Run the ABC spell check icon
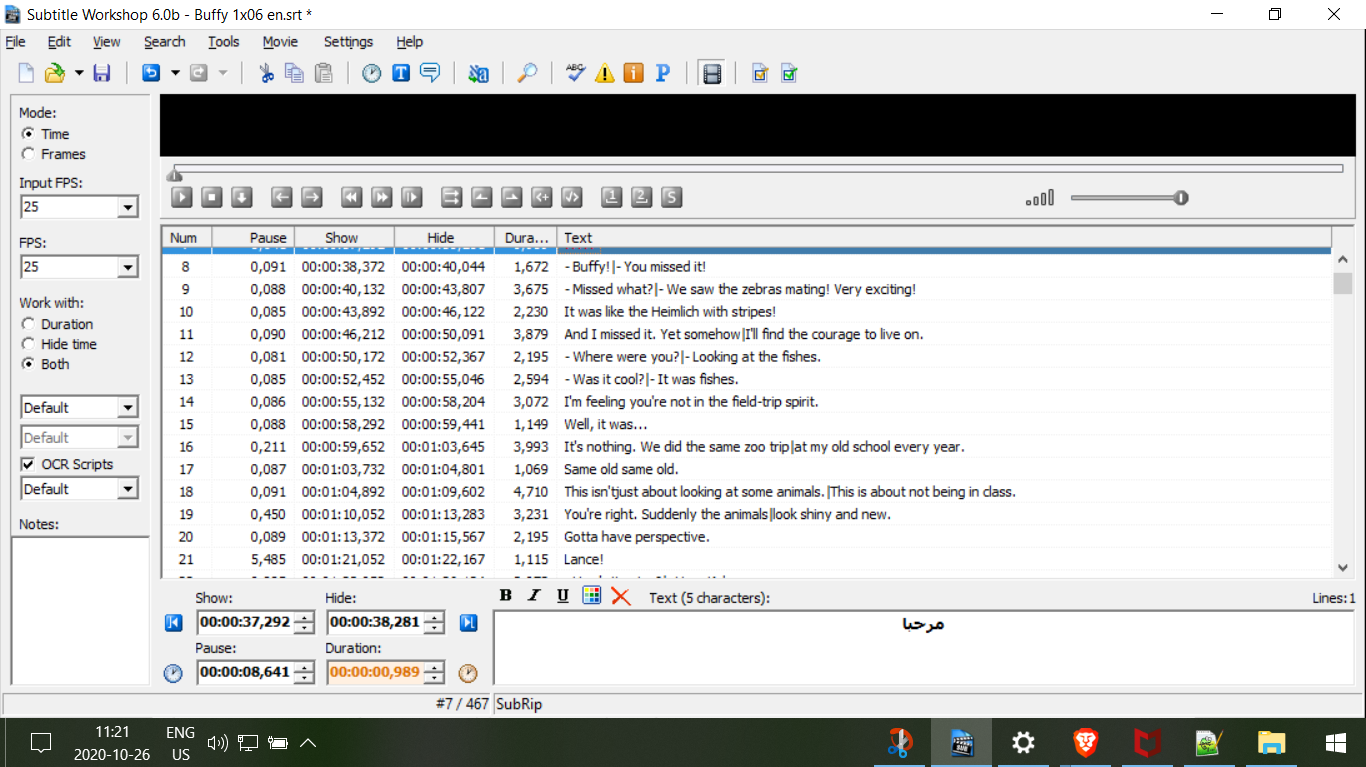Screen dimensions: 1366x767 575,73
